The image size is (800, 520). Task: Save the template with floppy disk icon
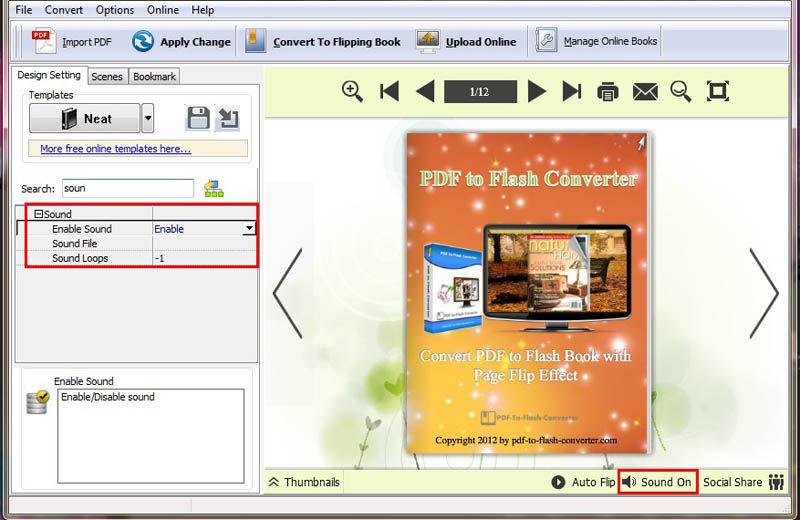[198, 118]
